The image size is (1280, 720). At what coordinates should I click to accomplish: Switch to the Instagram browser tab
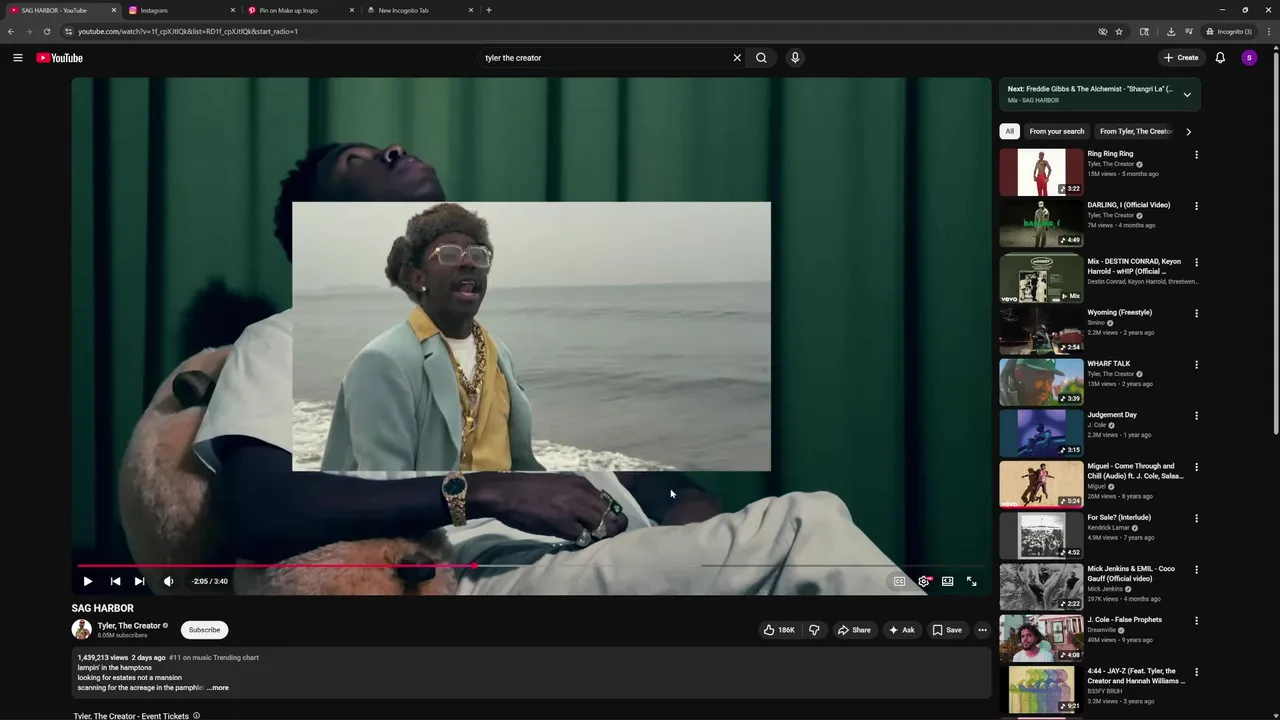click(182, 10)
